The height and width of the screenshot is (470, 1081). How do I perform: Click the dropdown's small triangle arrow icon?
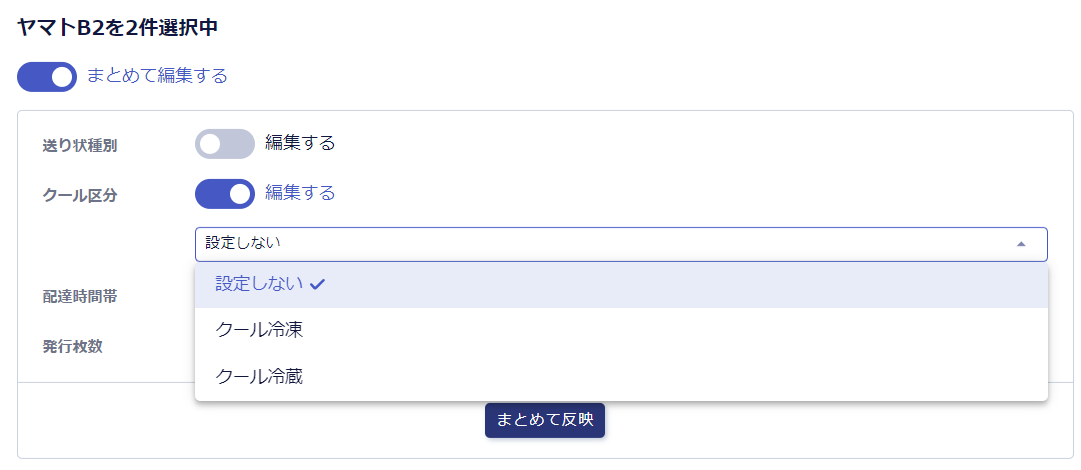[1020, 243]
